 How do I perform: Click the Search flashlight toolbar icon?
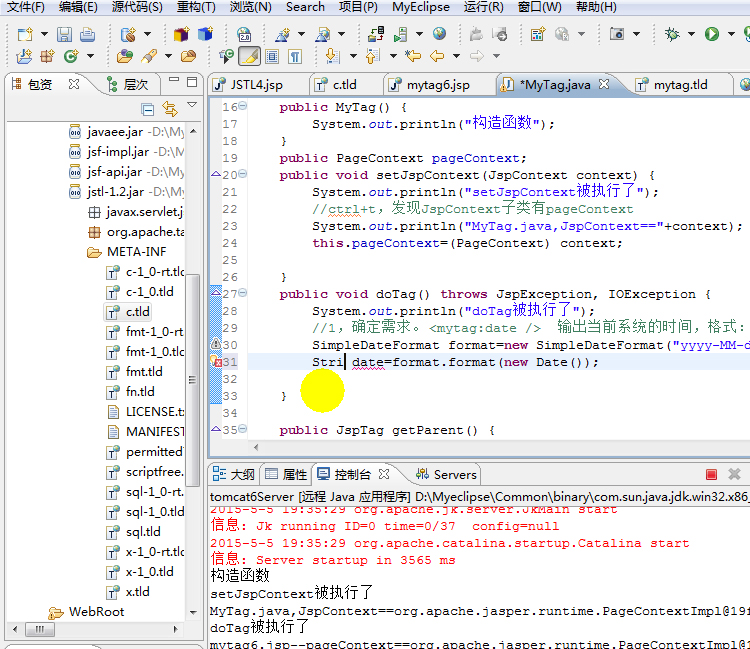[x=149, y=56]
